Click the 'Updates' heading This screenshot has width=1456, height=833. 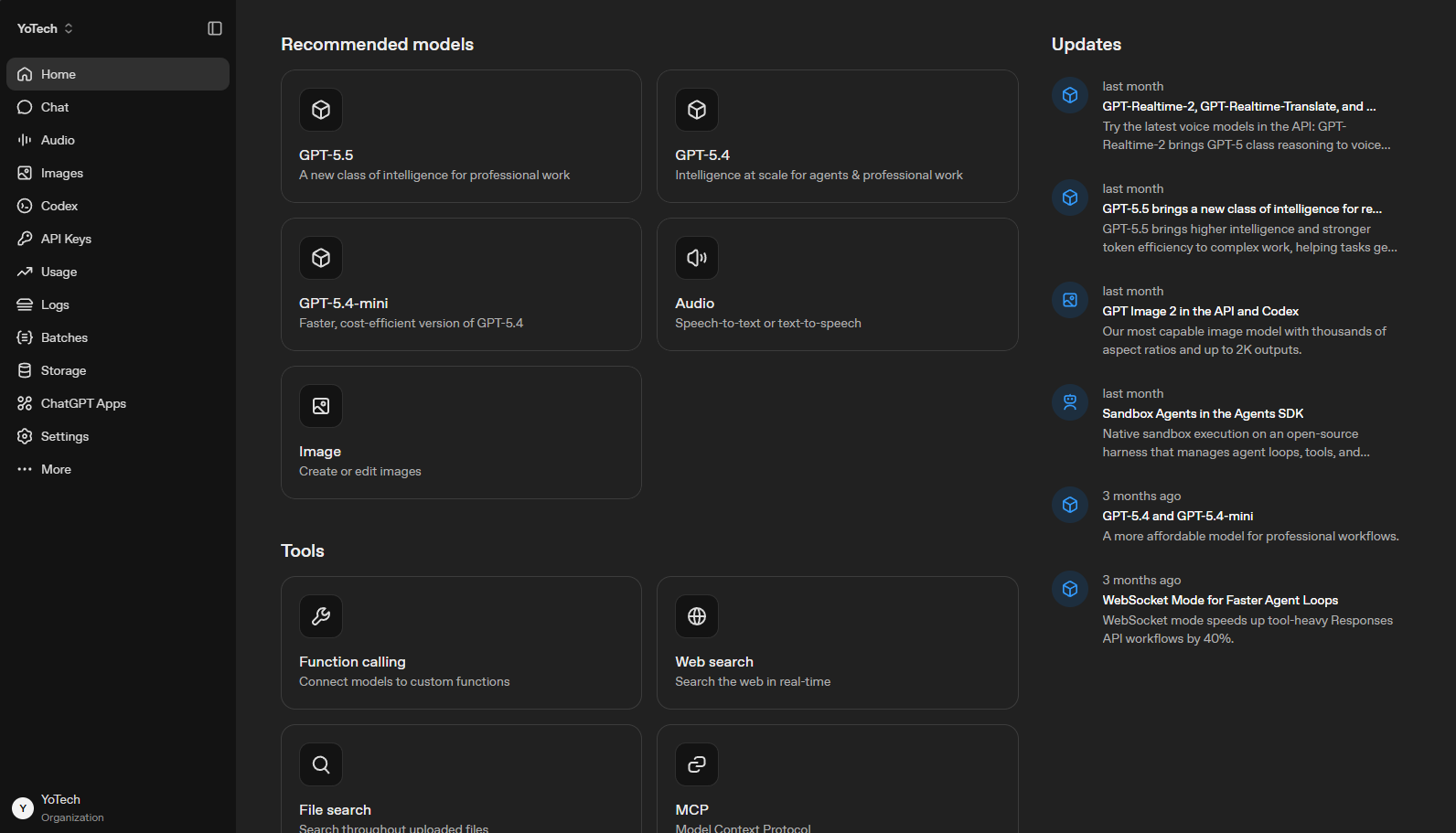1087,45
